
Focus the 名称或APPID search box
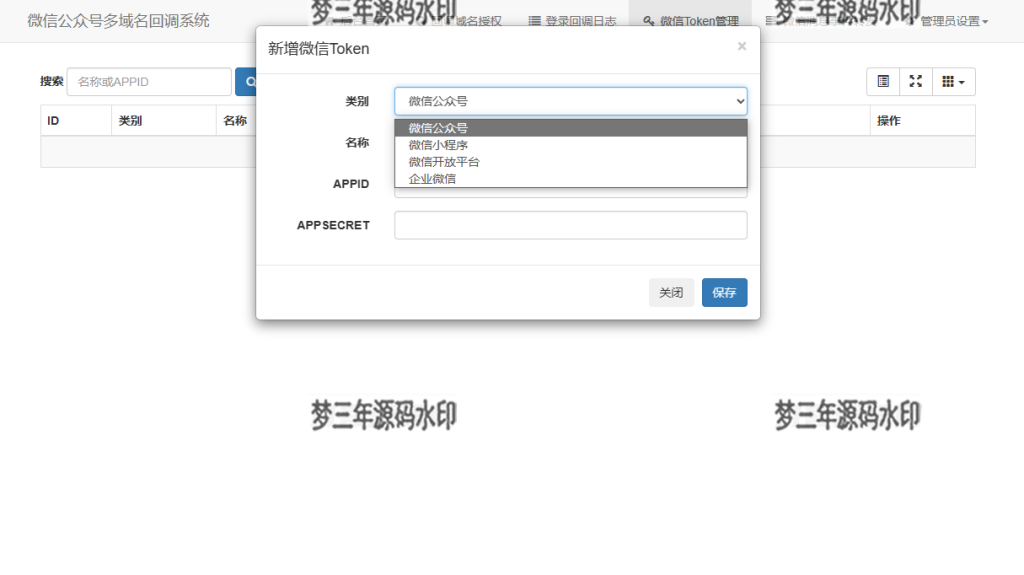tap(149, 82)
